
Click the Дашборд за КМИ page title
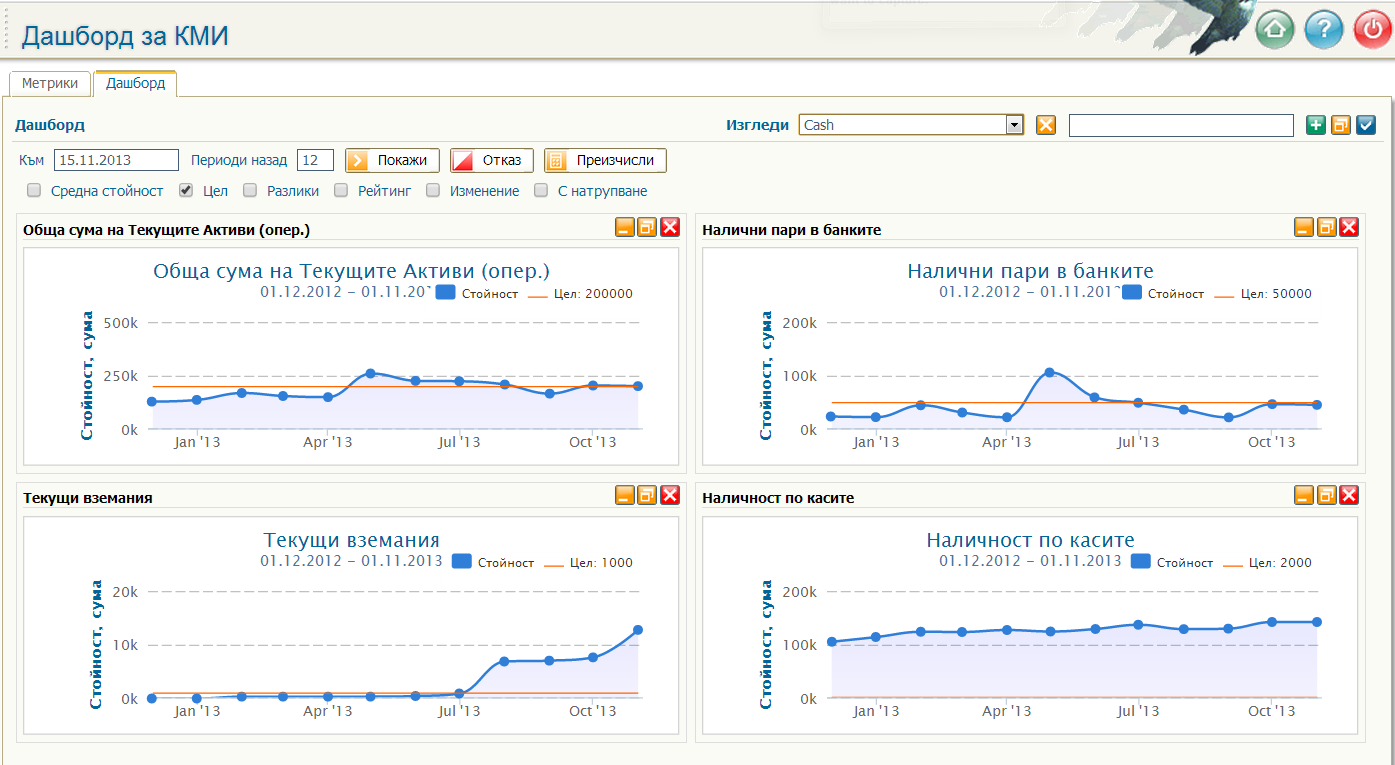coord(125,37)
